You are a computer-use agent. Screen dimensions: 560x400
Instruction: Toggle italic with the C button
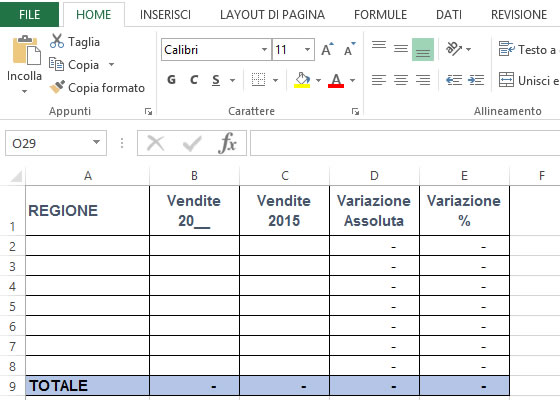[x=194, y=80]
